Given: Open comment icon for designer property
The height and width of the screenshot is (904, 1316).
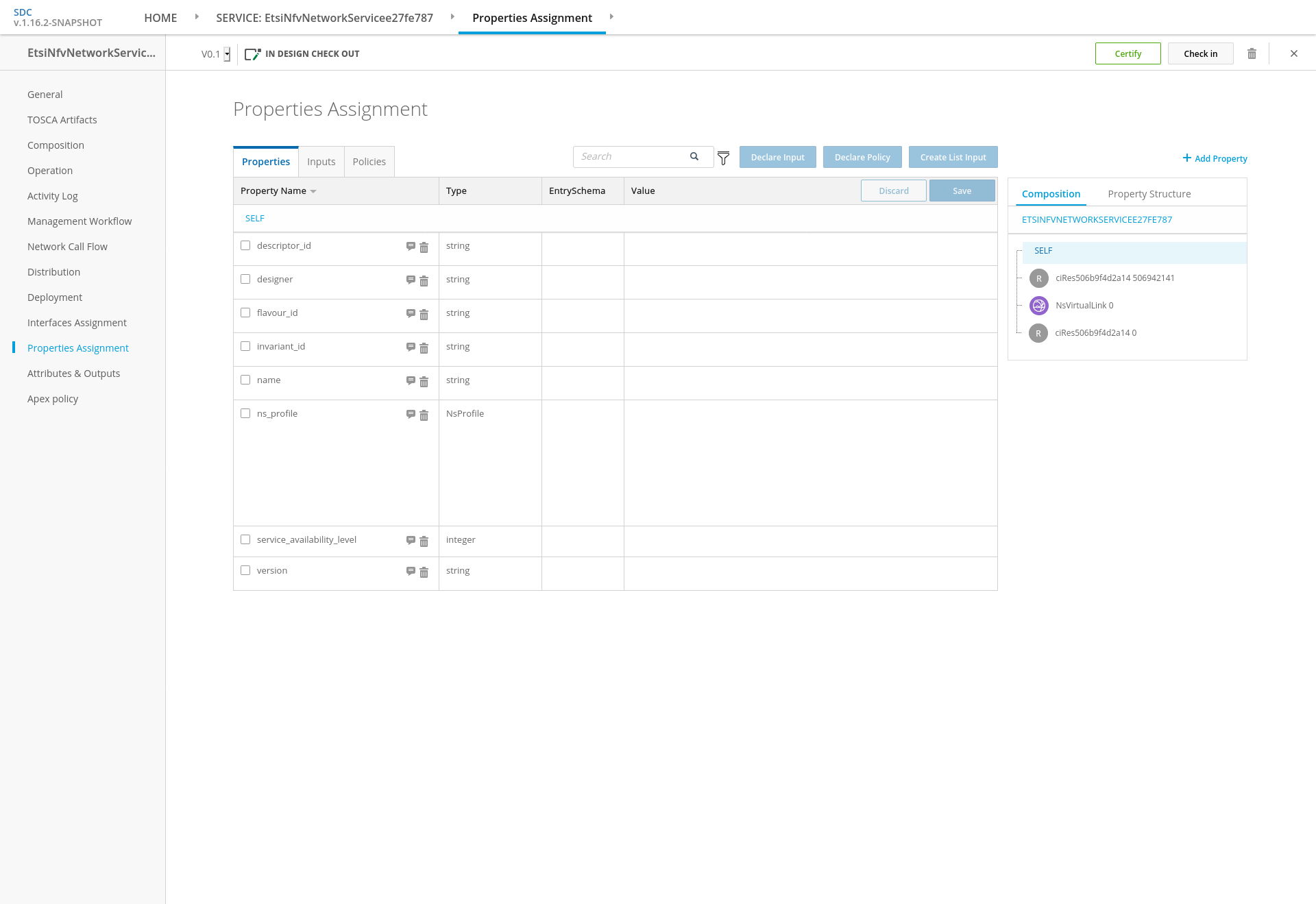Looking at the screenshot, I should (x=411, y=280).
